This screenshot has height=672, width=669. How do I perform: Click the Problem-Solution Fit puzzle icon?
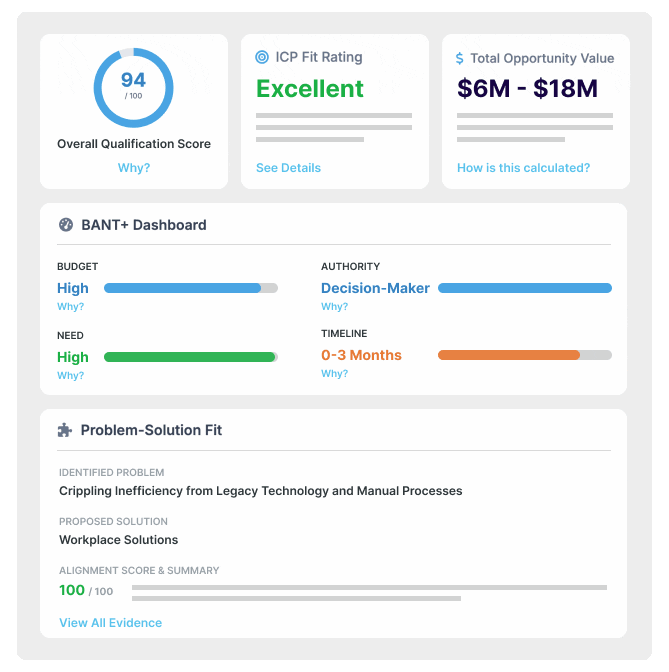tap(65, 430)
